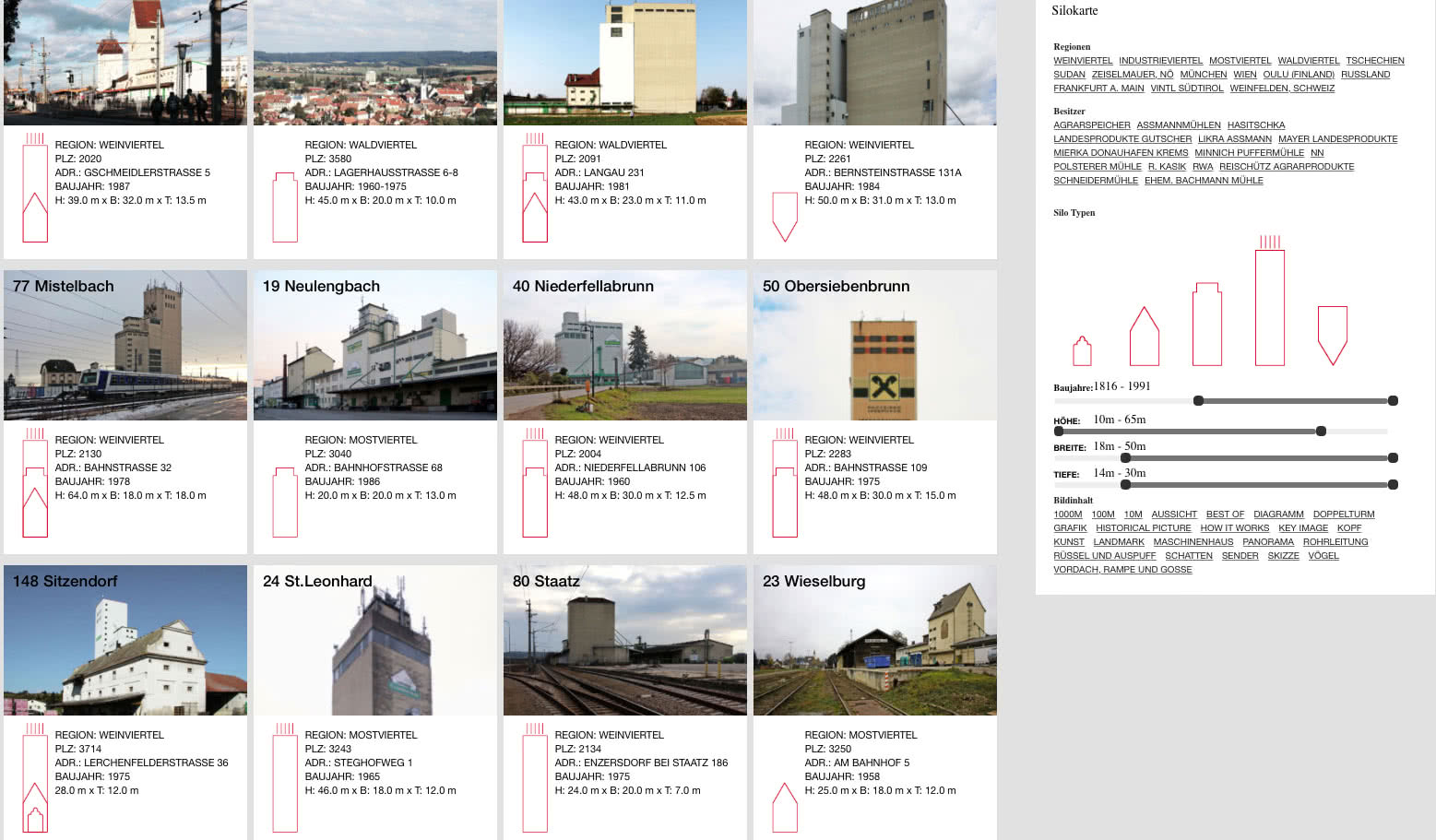Open the DOPPELTURM Bildinhalt filter
This screenshot has width=1436, height=840.
(1344, 514)
